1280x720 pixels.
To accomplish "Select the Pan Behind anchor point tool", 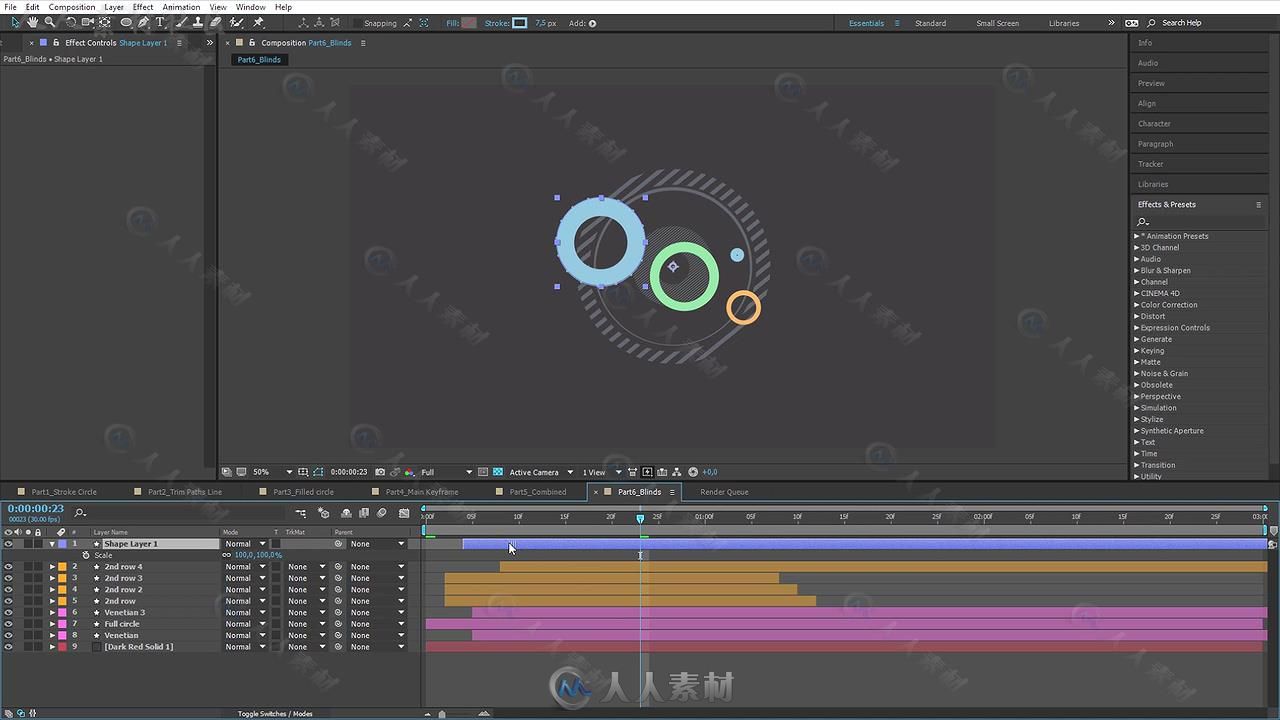I will pyautogui.click(x=104, y=22).
